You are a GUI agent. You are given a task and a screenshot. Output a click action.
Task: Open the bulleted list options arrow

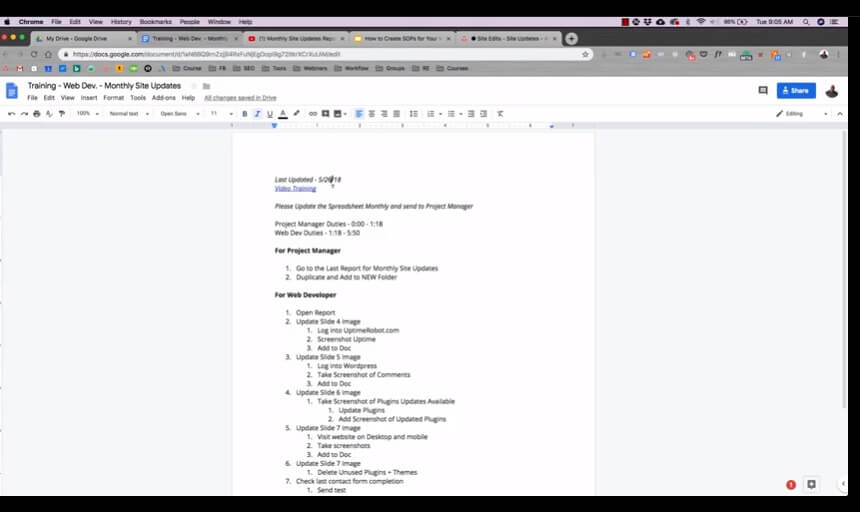[461, 114]
